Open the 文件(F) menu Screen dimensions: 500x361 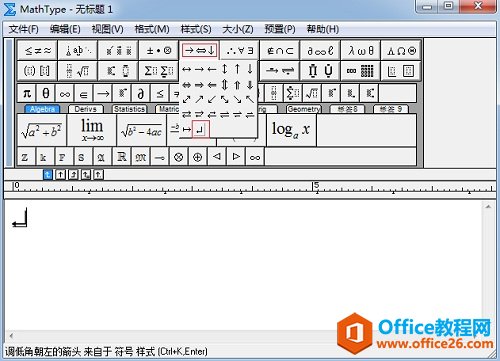point(23,29)
